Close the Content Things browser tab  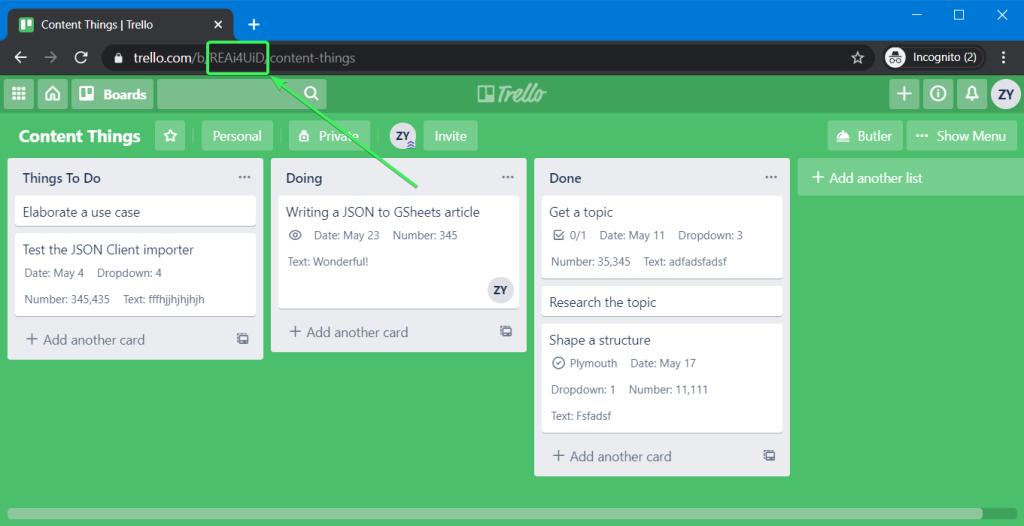(x=218, y=25)
